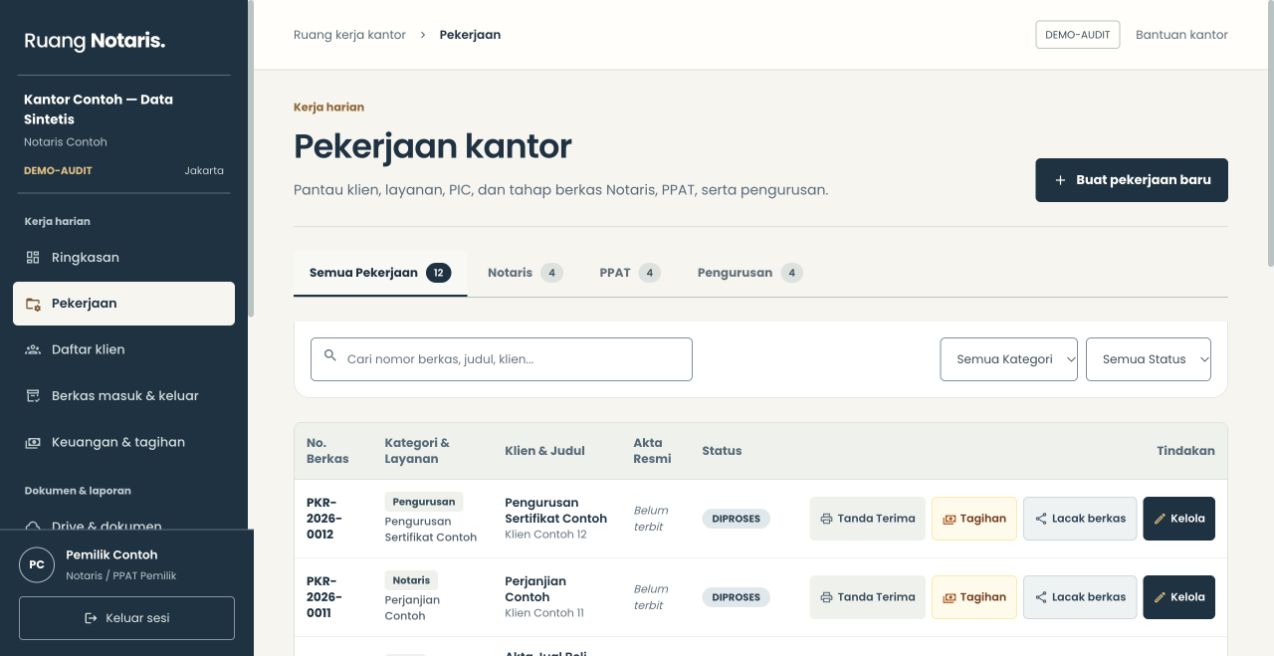Click the Ruang Notaris logo
1274x656 pixels.
pos(95,41)
